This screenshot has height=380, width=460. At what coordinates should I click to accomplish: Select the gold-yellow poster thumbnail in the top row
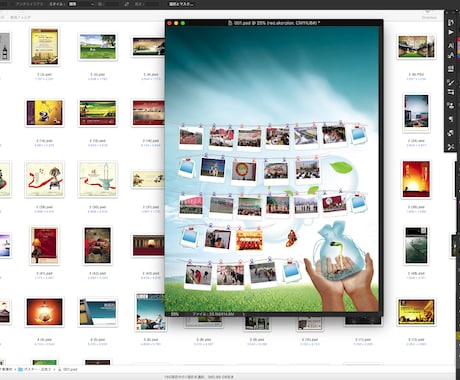click(44, 46)
